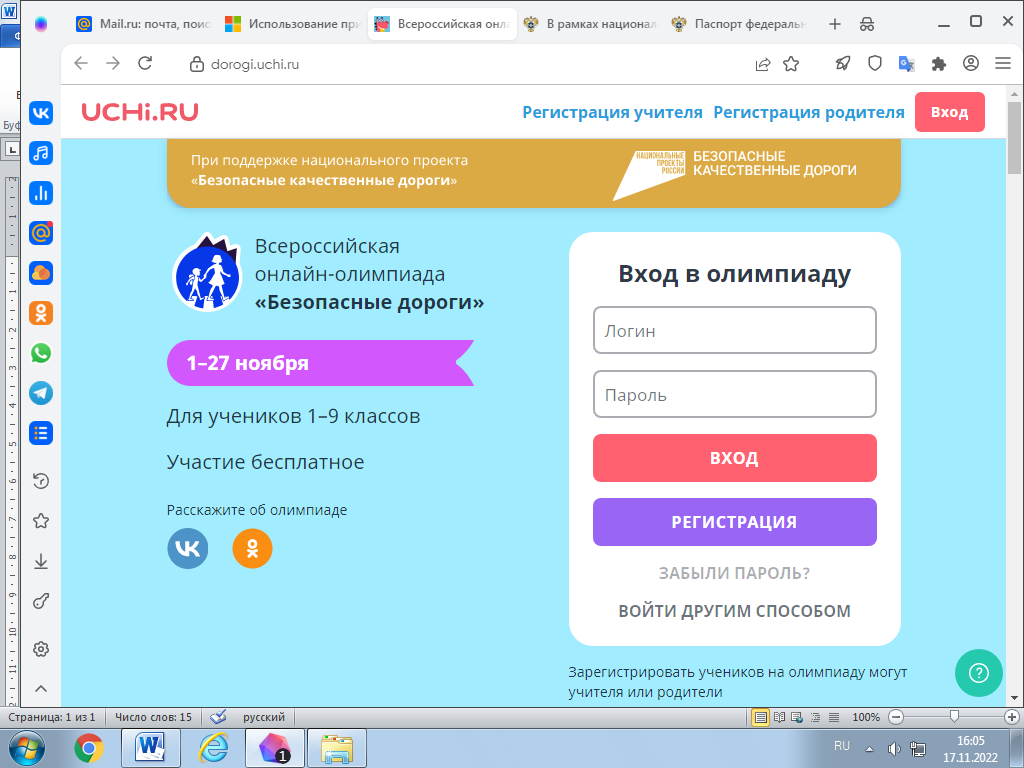Click the Word spell check status icon
Viewport: 1024px width, 768px height.
(218, 717)
